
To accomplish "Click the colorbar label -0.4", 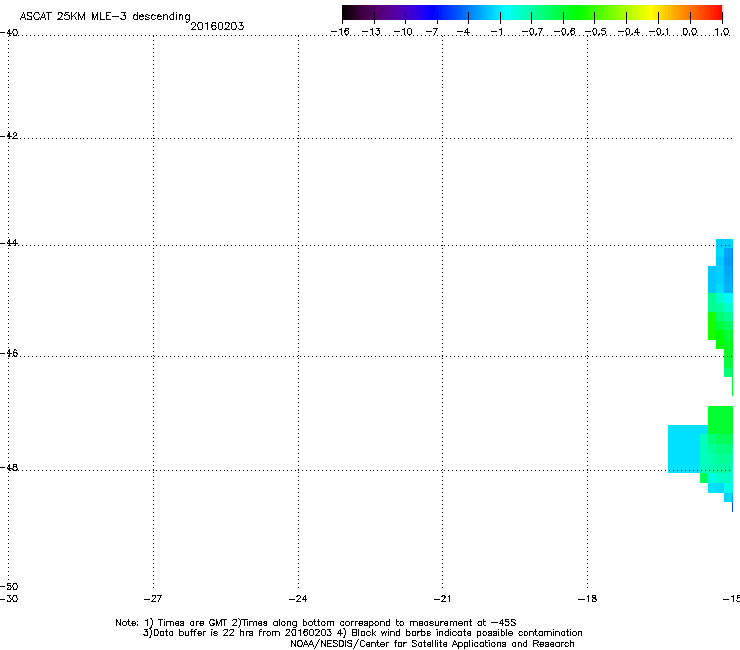I will (628, 32).
